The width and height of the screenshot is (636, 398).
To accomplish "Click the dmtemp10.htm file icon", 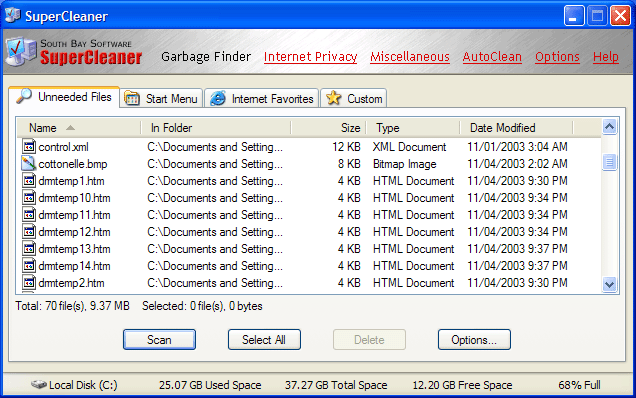I will 28,198.
